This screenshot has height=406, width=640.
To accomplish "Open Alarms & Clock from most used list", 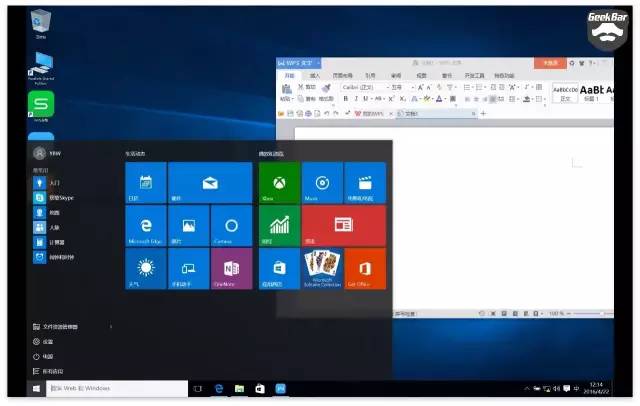I will pyautogui.click(x=53, y=257).
